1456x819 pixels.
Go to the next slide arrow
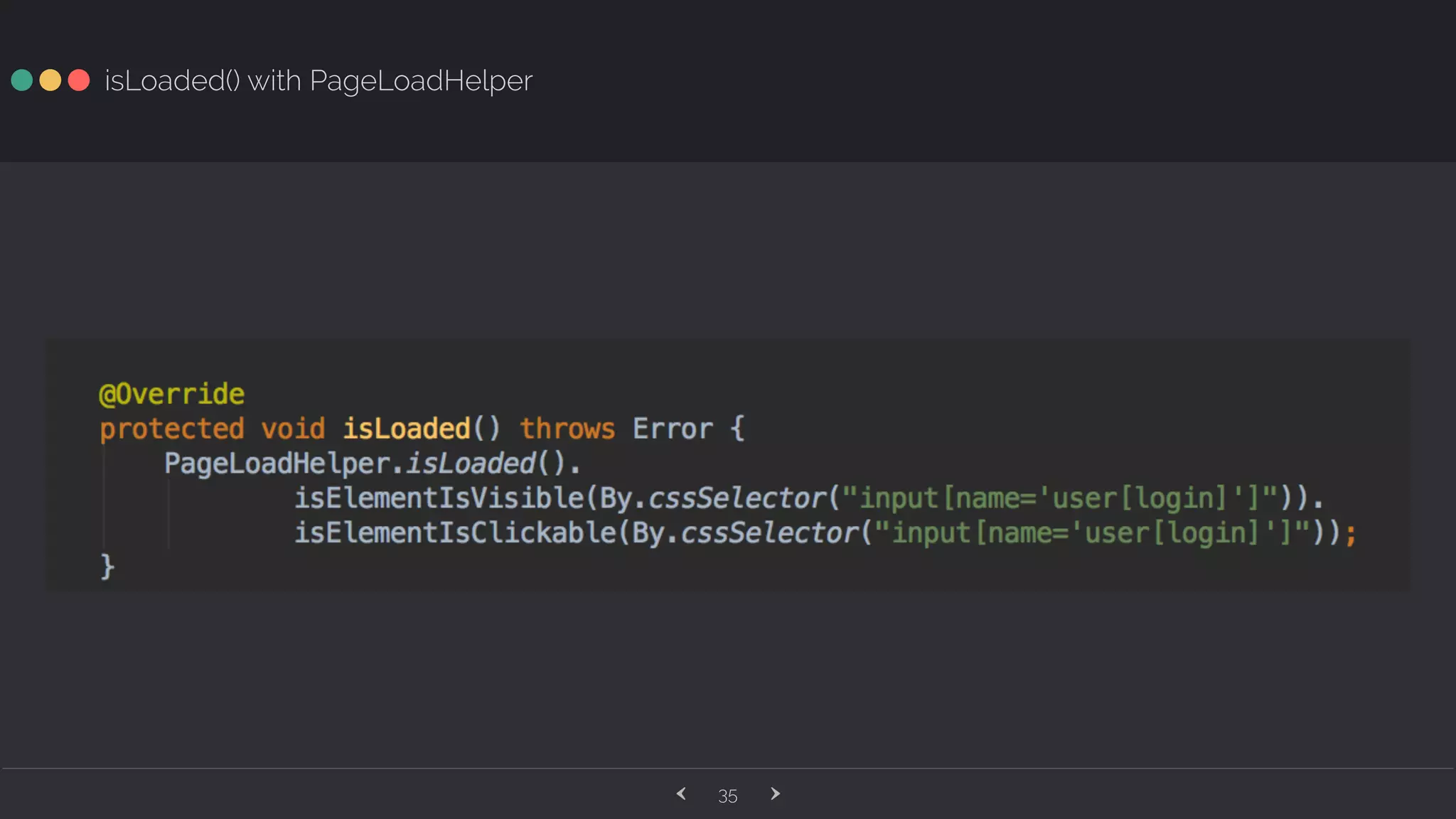(x=775, y=793)
